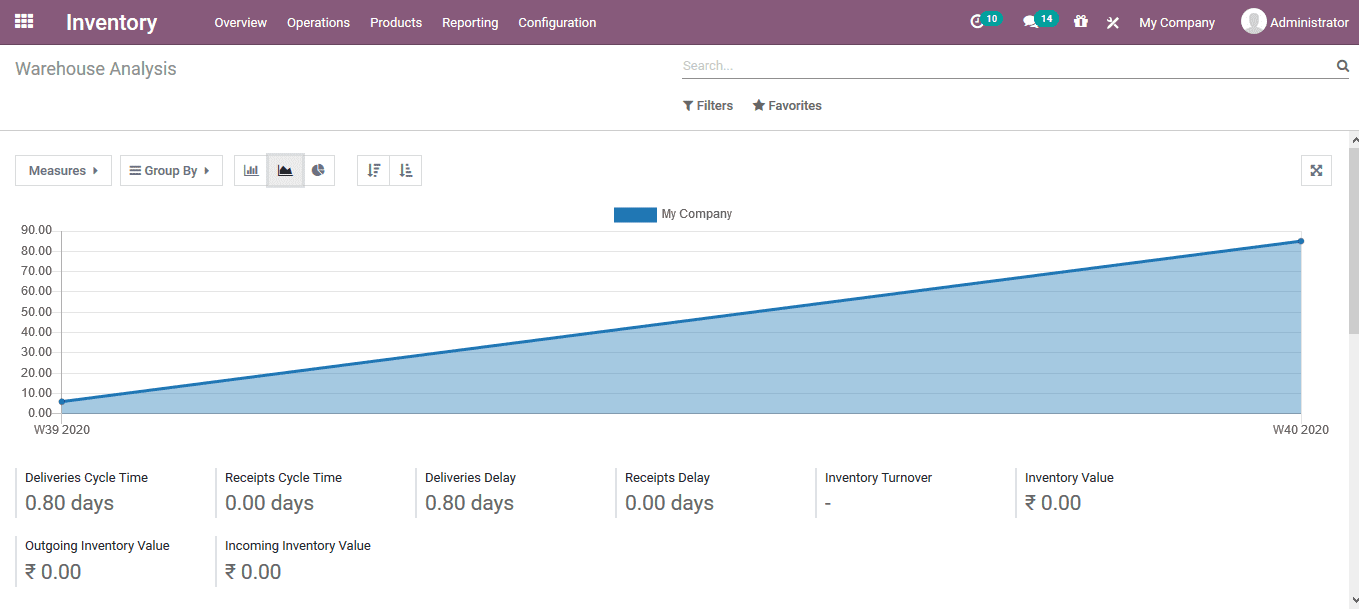Expand the Measures dropdown
Viewport: 1359px width, 609px height.
[x=62, y=170]
